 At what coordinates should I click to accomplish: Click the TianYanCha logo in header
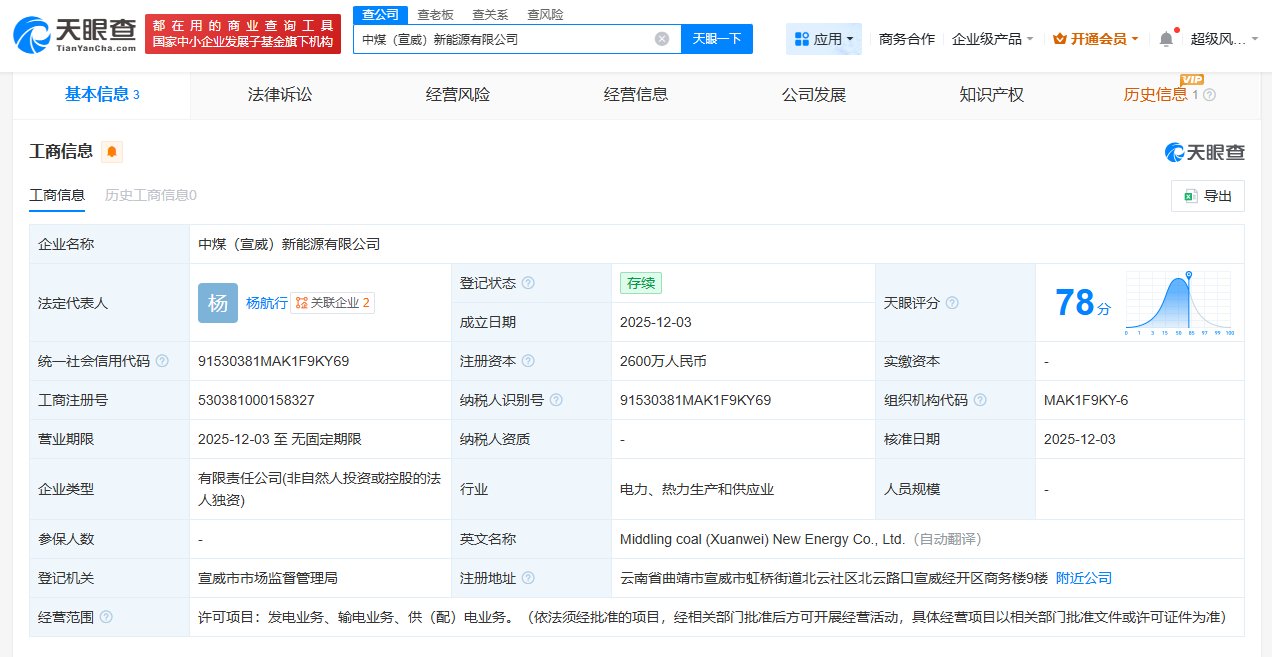tap(74, 35)
